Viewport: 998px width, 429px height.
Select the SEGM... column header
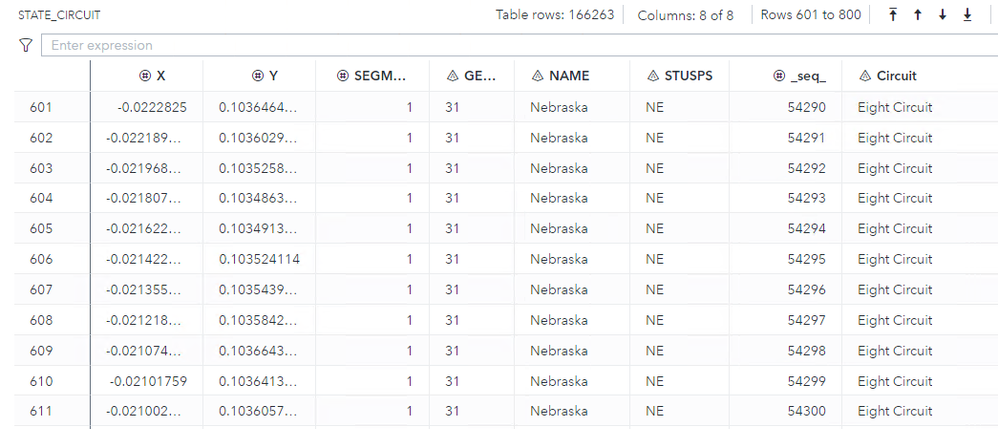tap(372, 76)
